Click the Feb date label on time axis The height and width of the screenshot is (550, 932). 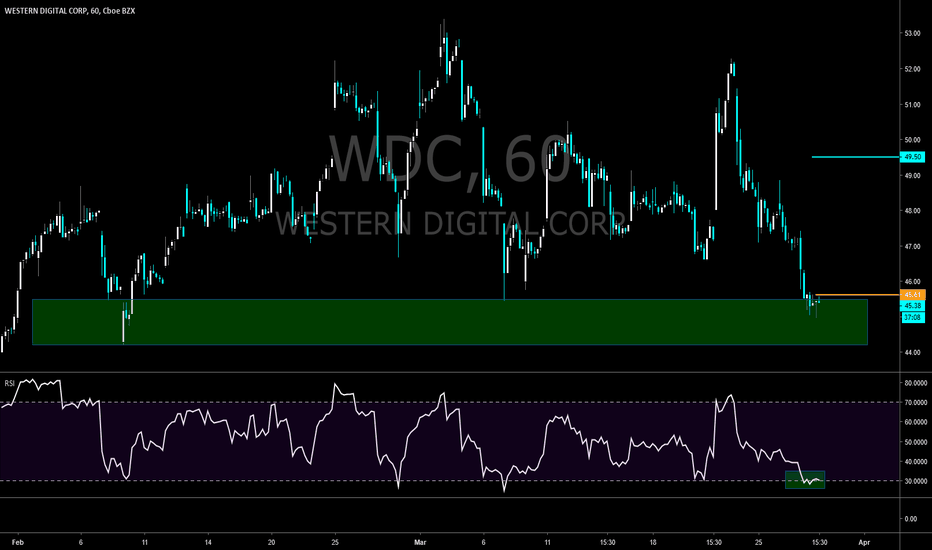pos(17,542)
